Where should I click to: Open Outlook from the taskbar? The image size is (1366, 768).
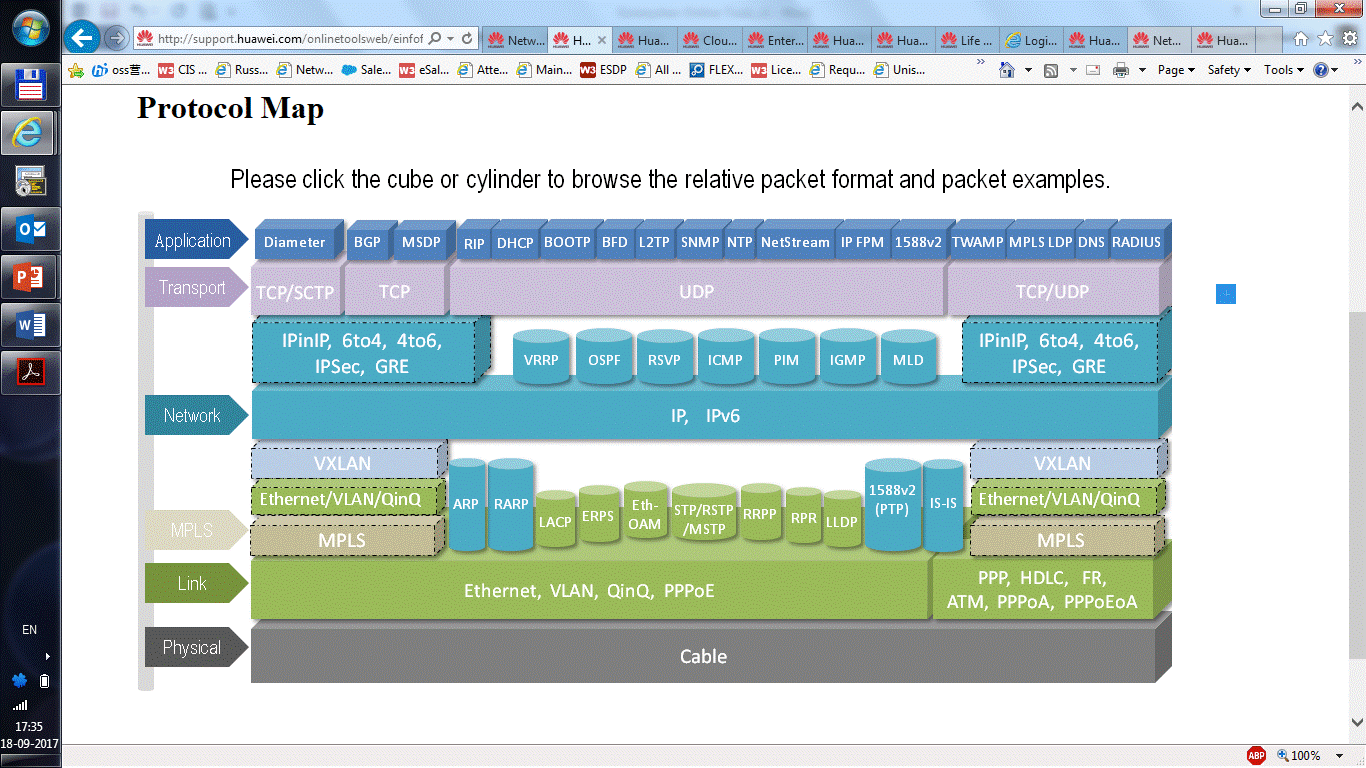click(x=30, y=229)
